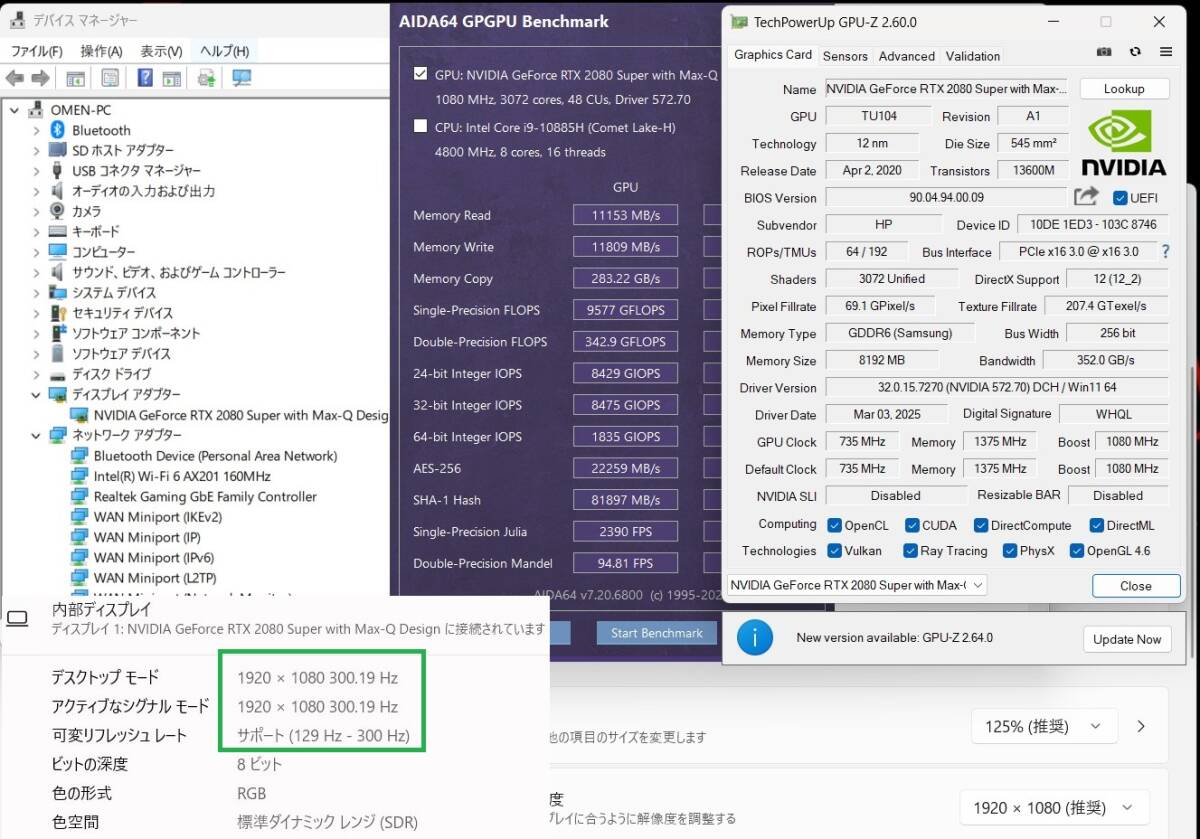
Task: Click the adapter icon for Realtek Gaming GbE
Action: click(x=80, y=497)
